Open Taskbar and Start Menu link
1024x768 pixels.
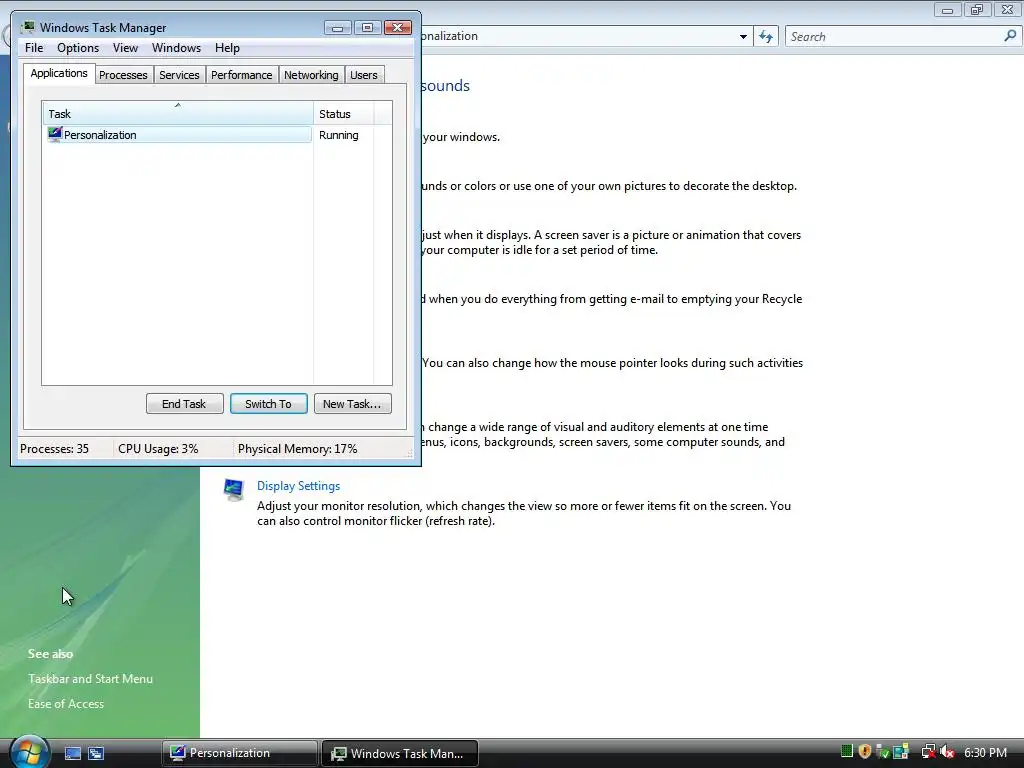pyautogui.click(x=90, y=679)
